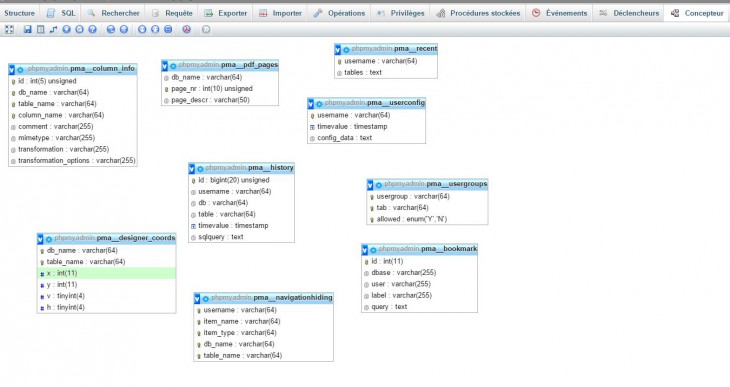This screenshot has height=387, width=730.
Task: Open the Privilèges tab
Action: point(400,13)
